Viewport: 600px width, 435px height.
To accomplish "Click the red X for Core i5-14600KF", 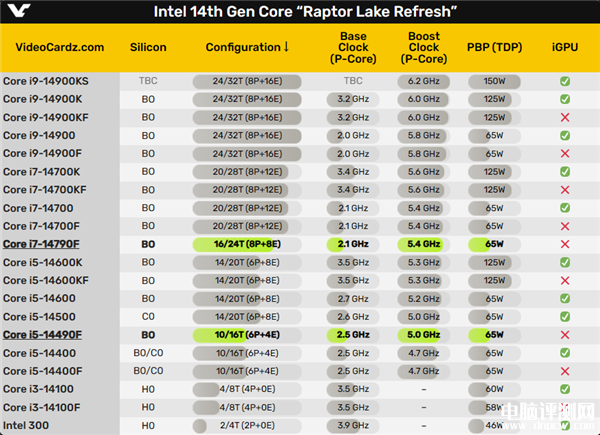I will 565,280.
